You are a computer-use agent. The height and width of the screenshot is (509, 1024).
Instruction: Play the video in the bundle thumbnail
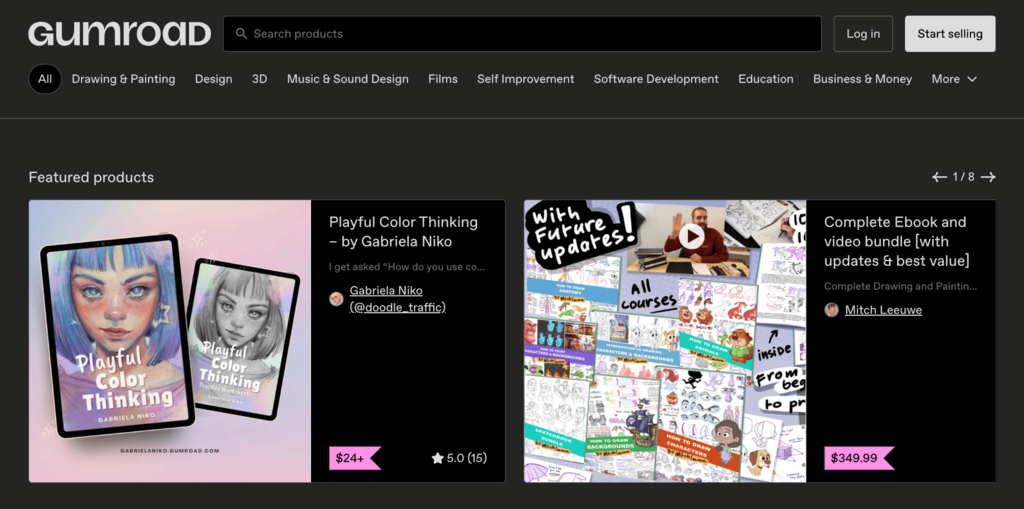[691, 236]
